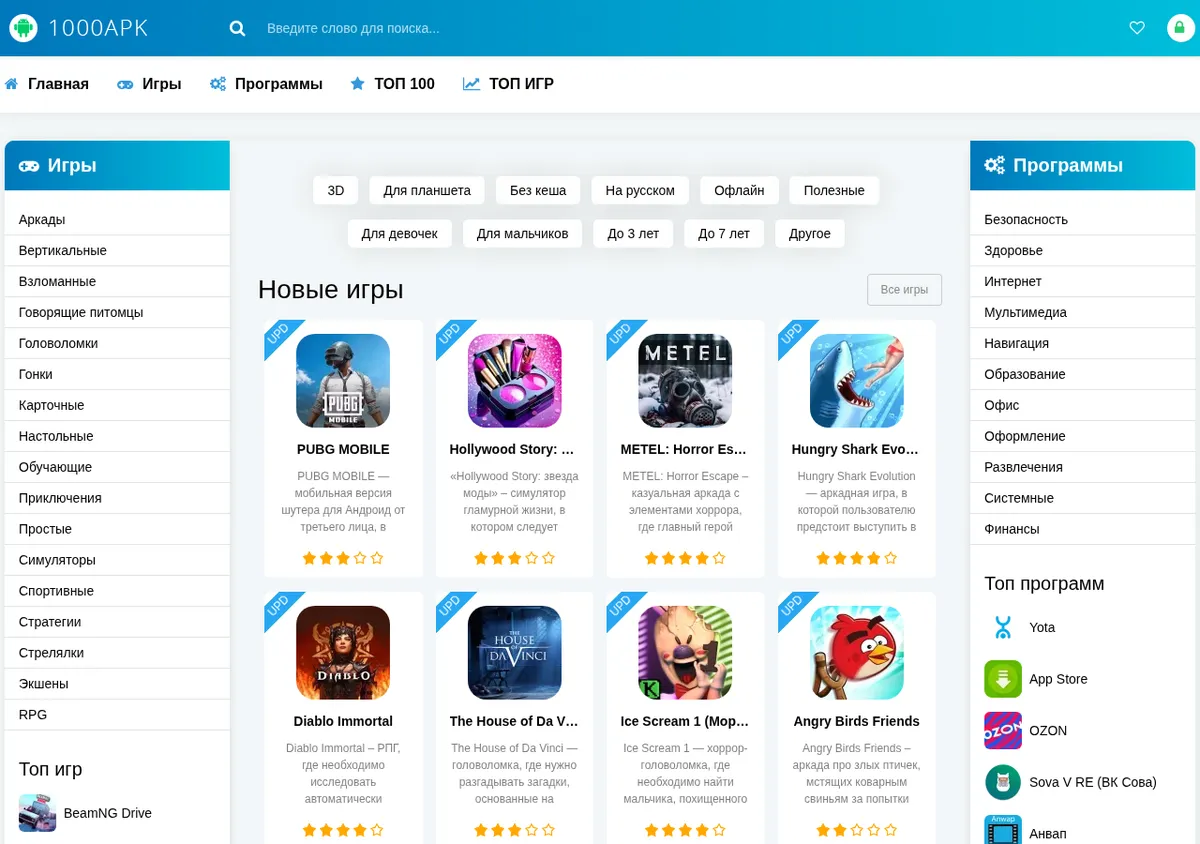1200x844 pixels.
Task: Open the Hungry Shark Evolution icon
Action: pyautogui.click(x=857, y=381)
